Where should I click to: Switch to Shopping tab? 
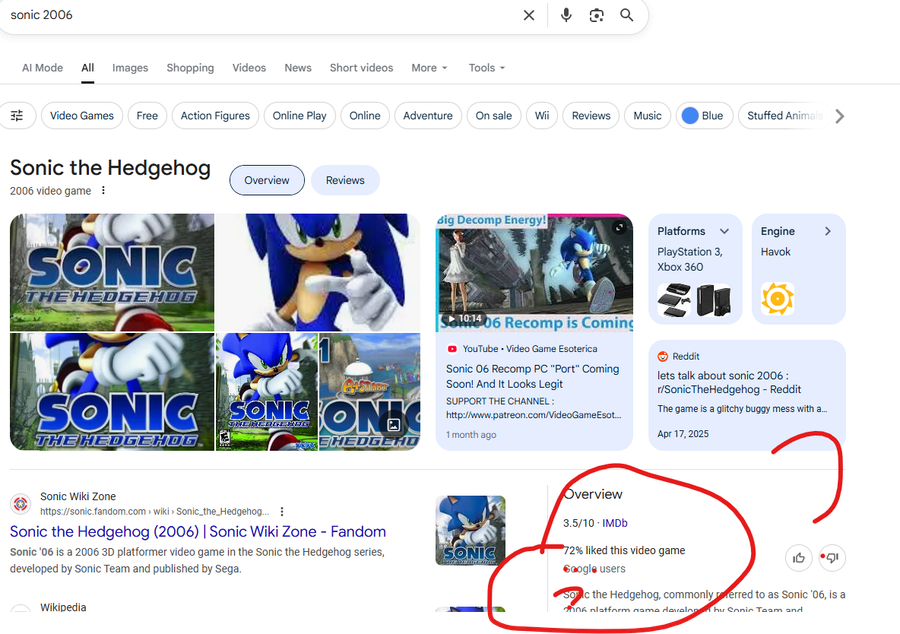(x=190, y=68)
